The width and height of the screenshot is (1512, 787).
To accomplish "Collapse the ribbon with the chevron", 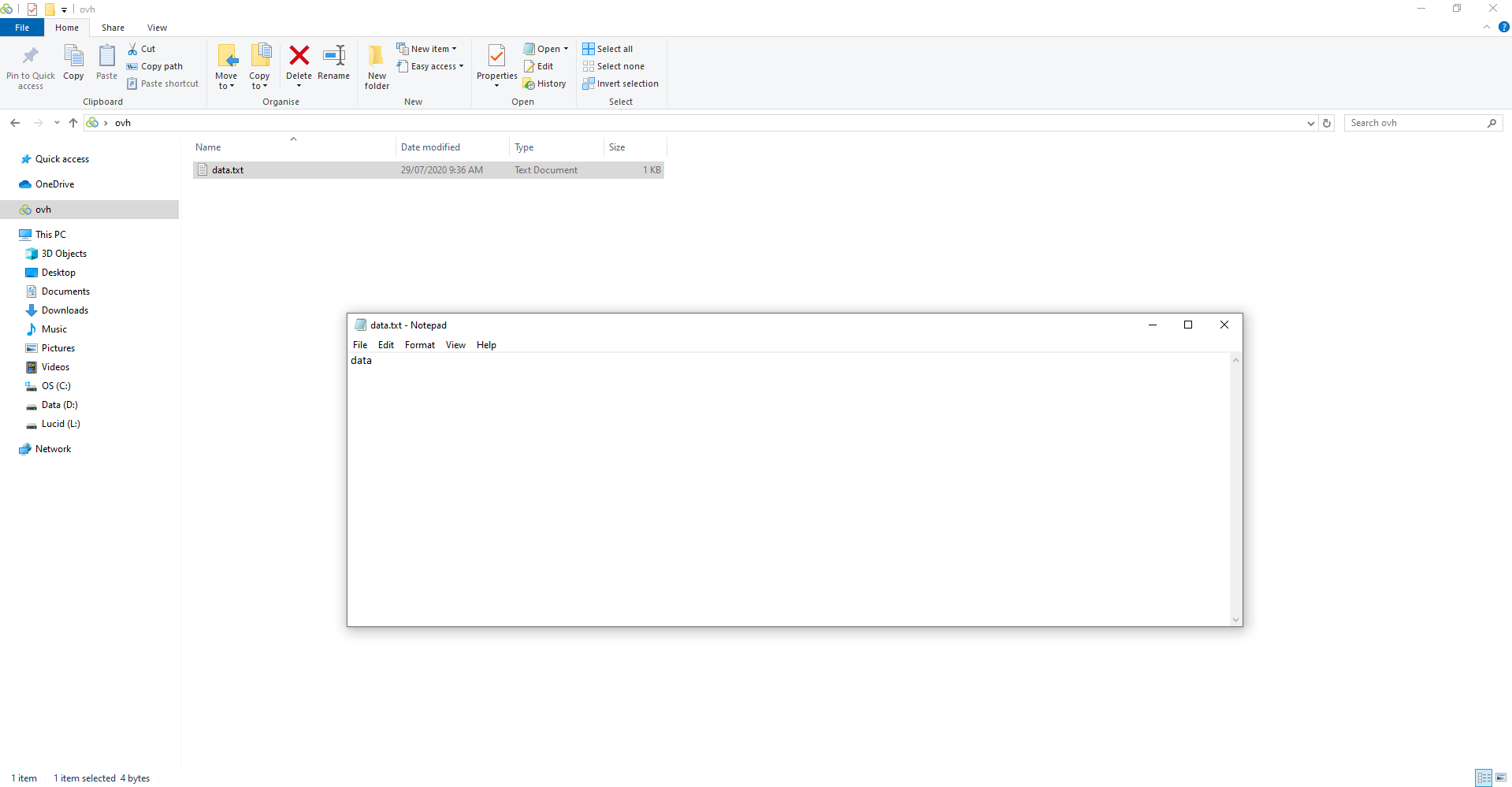I will (1487, 27).
